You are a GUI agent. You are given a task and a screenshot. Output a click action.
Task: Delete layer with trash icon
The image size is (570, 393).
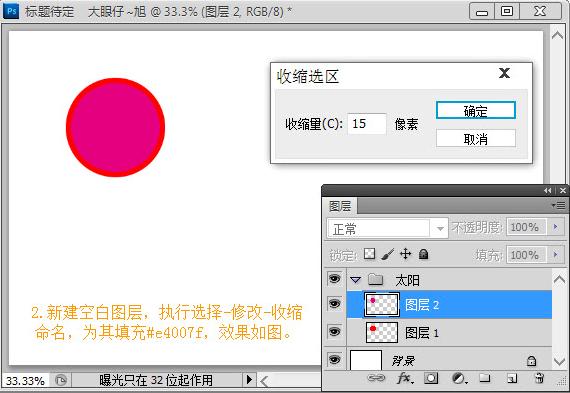pos(539,378)
